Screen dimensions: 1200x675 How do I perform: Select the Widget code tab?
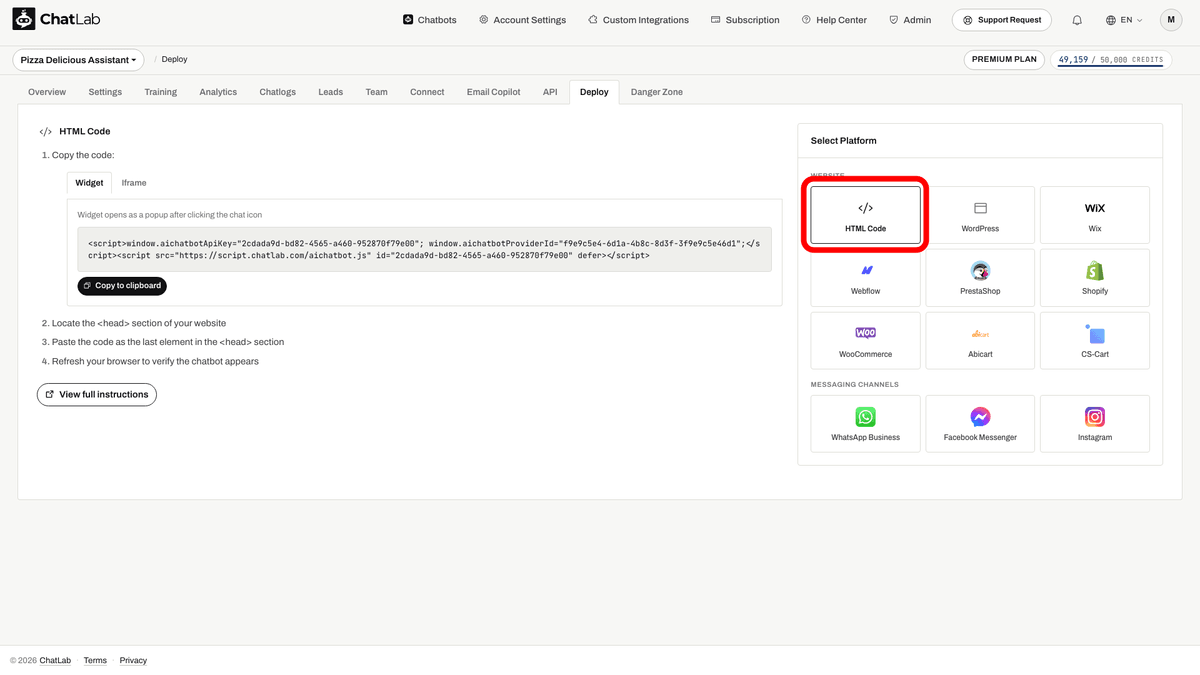(x=89, y=183)
